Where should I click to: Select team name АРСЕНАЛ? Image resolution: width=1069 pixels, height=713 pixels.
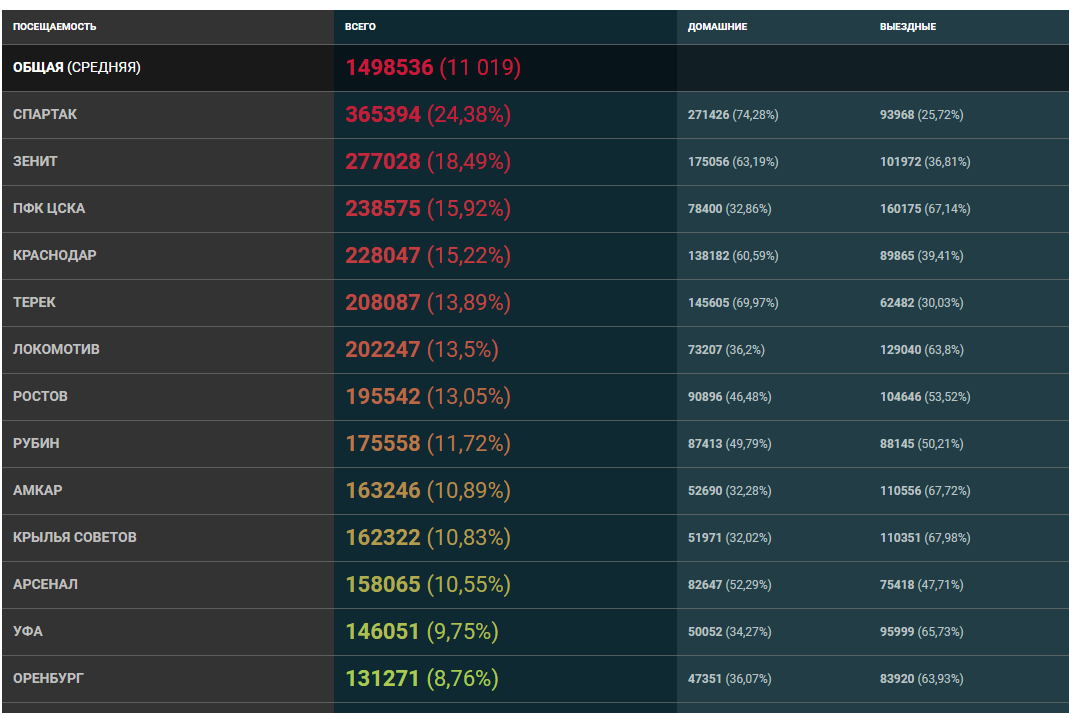[45, 585]
